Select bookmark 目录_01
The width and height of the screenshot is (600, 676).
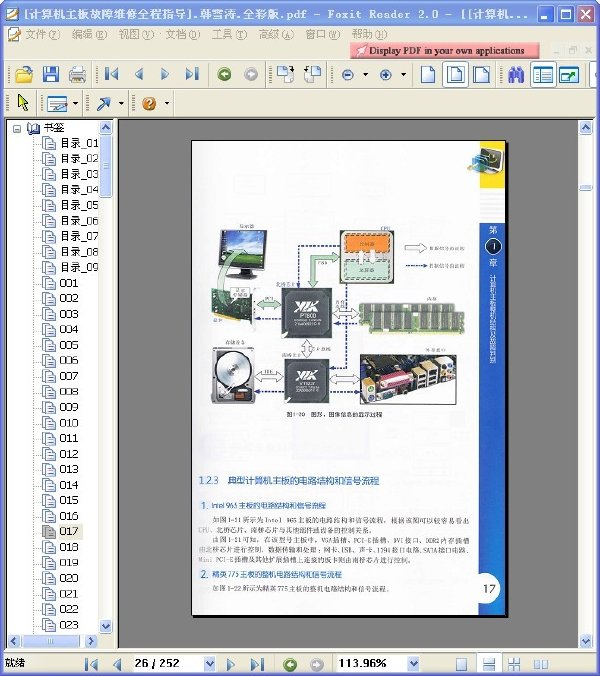pyautogui.click(x=79, y=143)
